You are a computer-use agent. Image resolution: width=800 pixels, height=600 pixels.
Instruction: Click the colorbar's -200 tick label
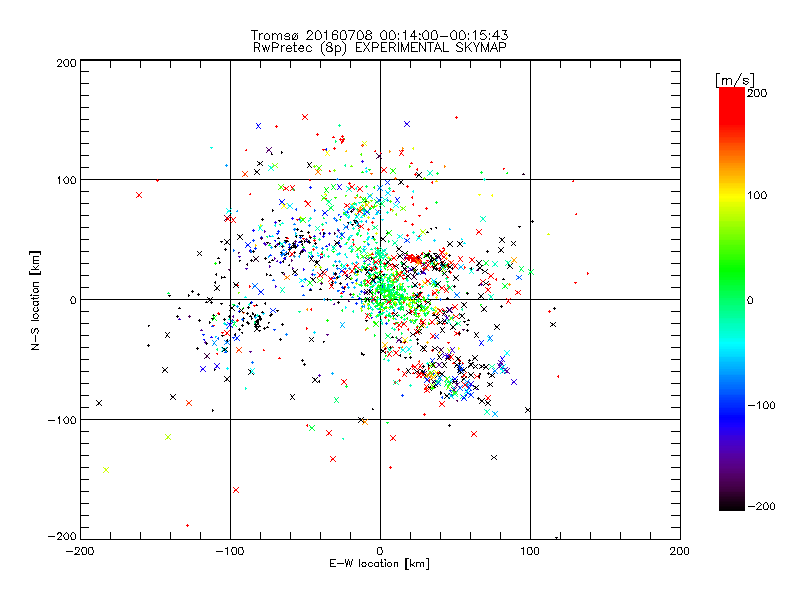tap(761, 506)
